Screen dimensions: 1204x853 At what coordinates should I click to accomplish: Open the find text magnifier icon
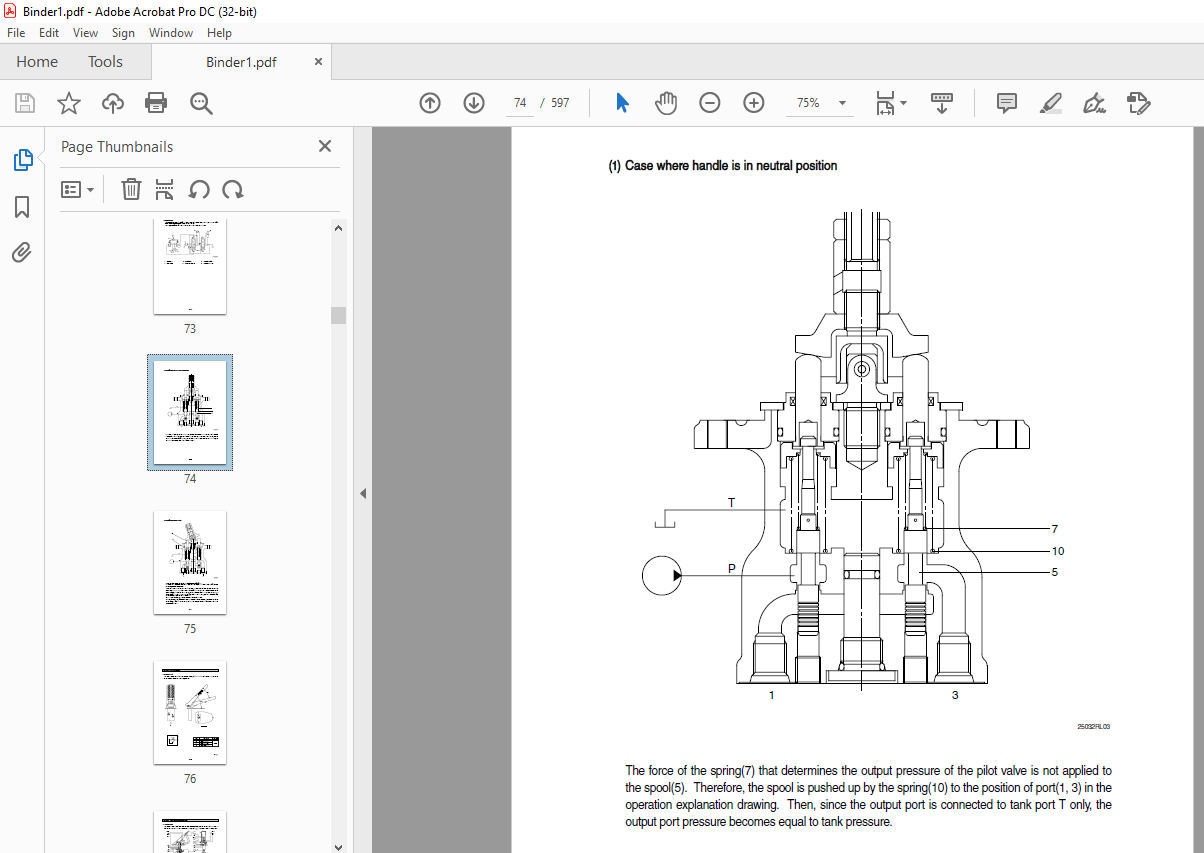(201, 103)
